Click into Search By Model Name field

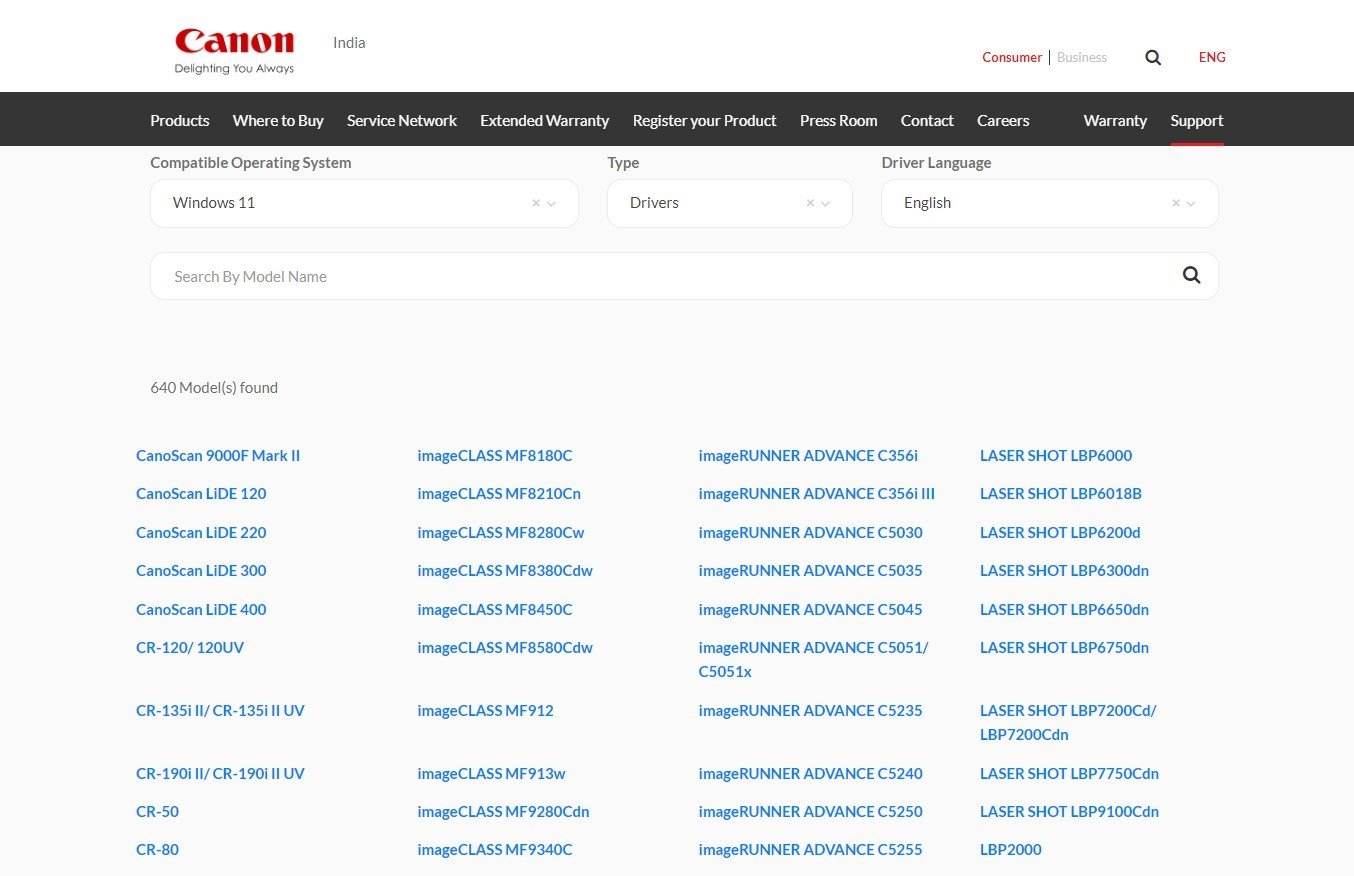[664, 276]
